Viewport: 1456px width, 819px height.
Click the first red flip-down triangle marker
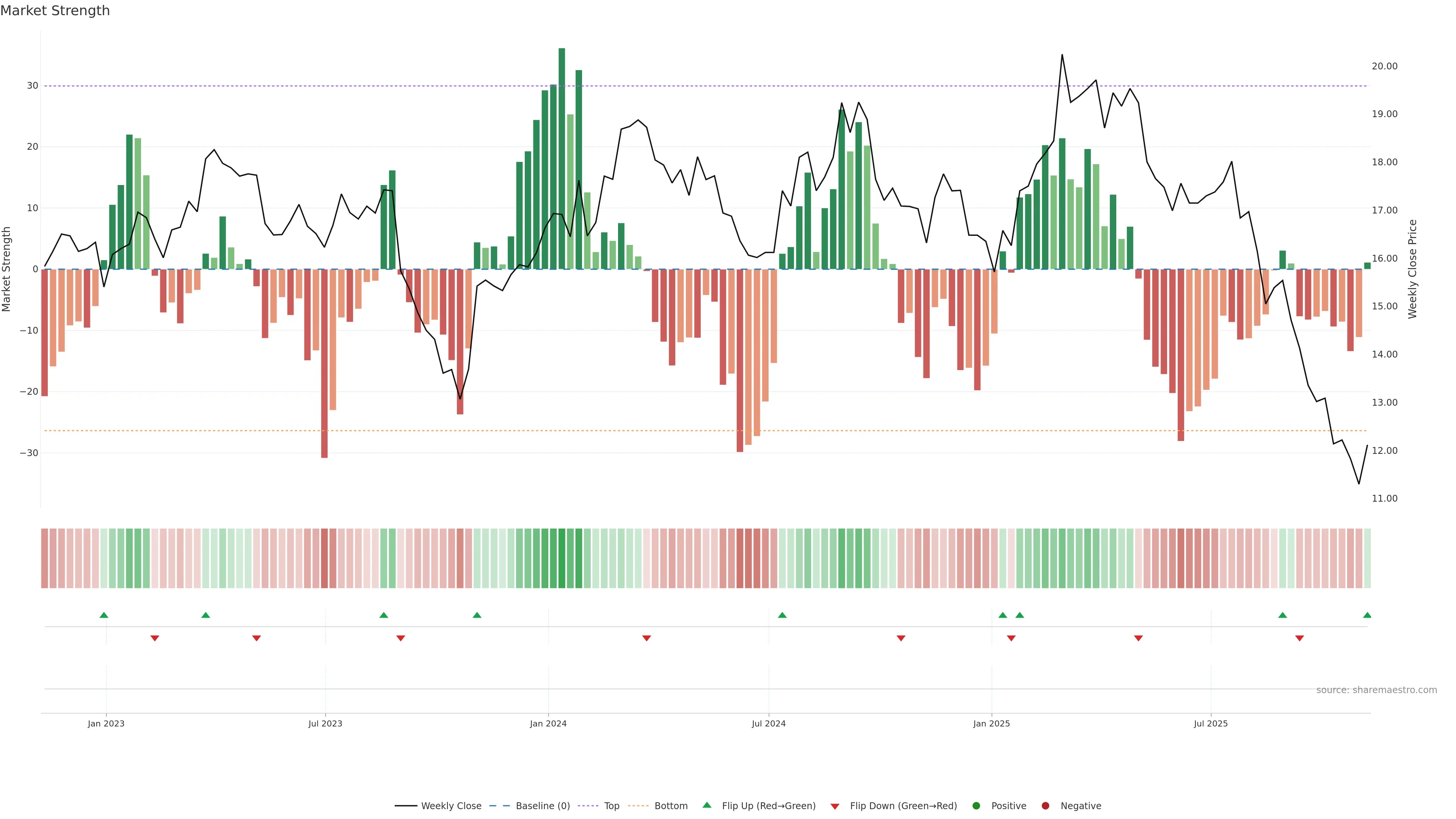click(x=155, y=638)
